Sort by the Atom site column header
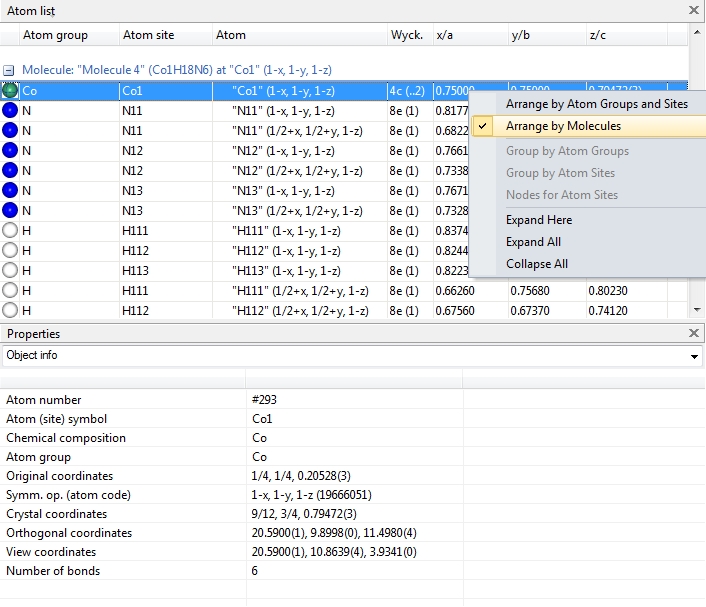The width and height of the screenshot is (706, 607). [148, 35]
